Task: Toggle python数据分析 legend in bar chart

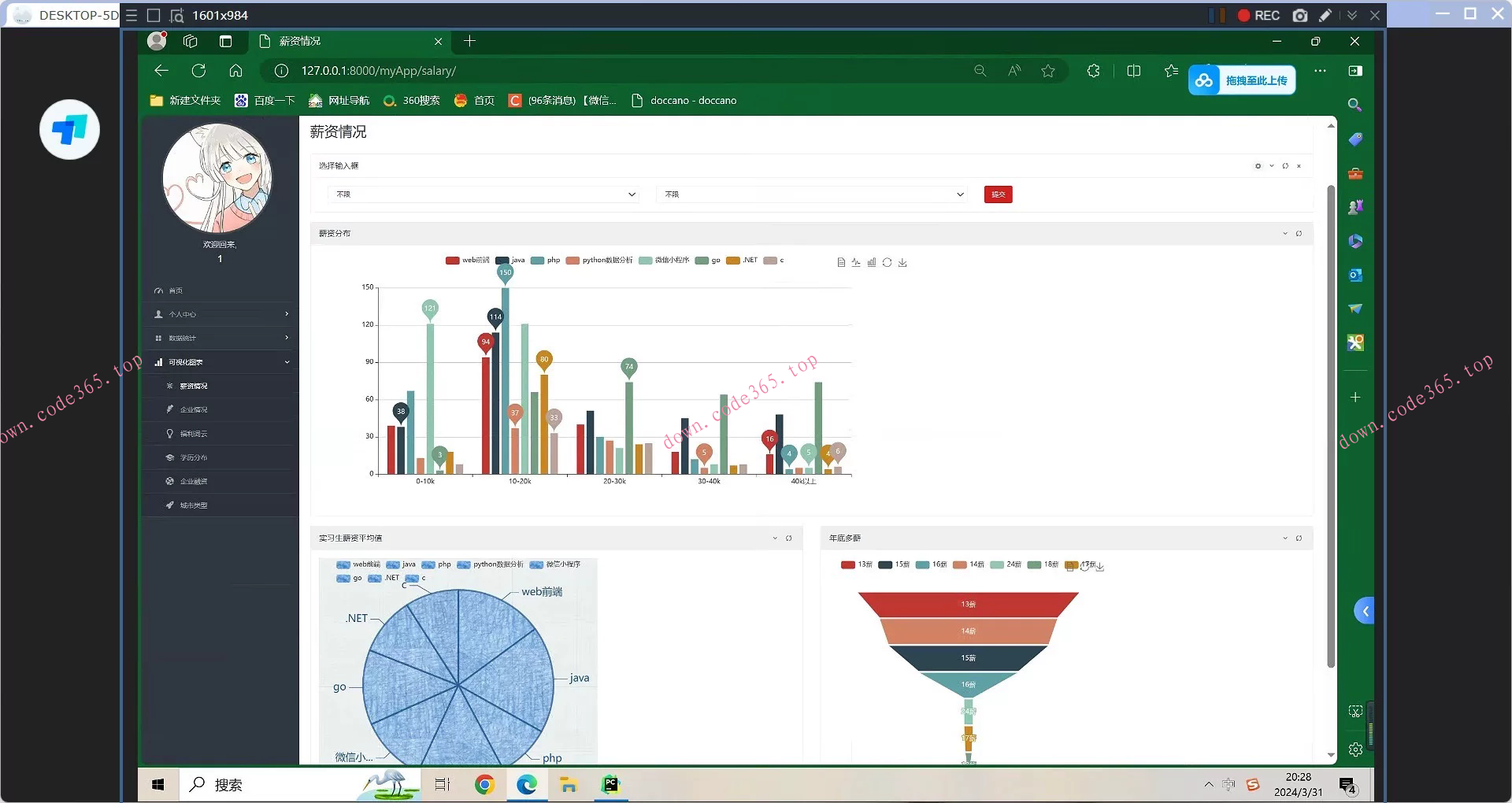Action: tap(599, 261)
